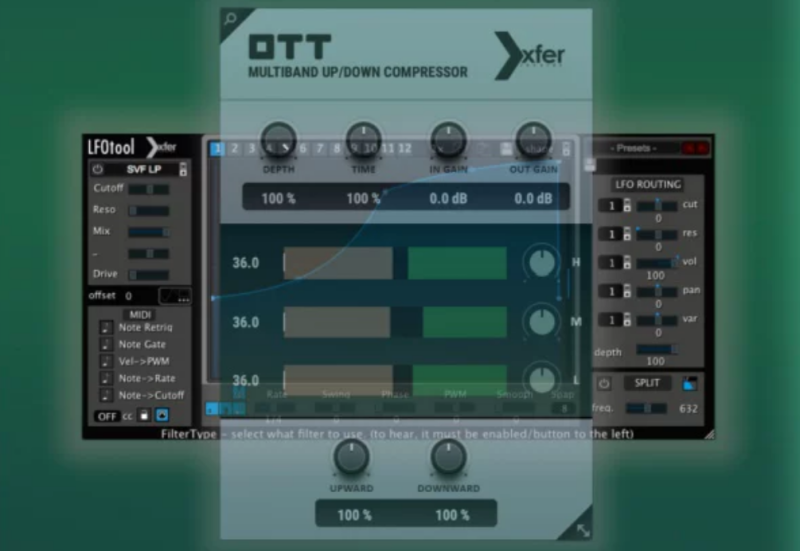800x551 pixels.
Task: Click the Drive slider
Action: tap(148, 275)
